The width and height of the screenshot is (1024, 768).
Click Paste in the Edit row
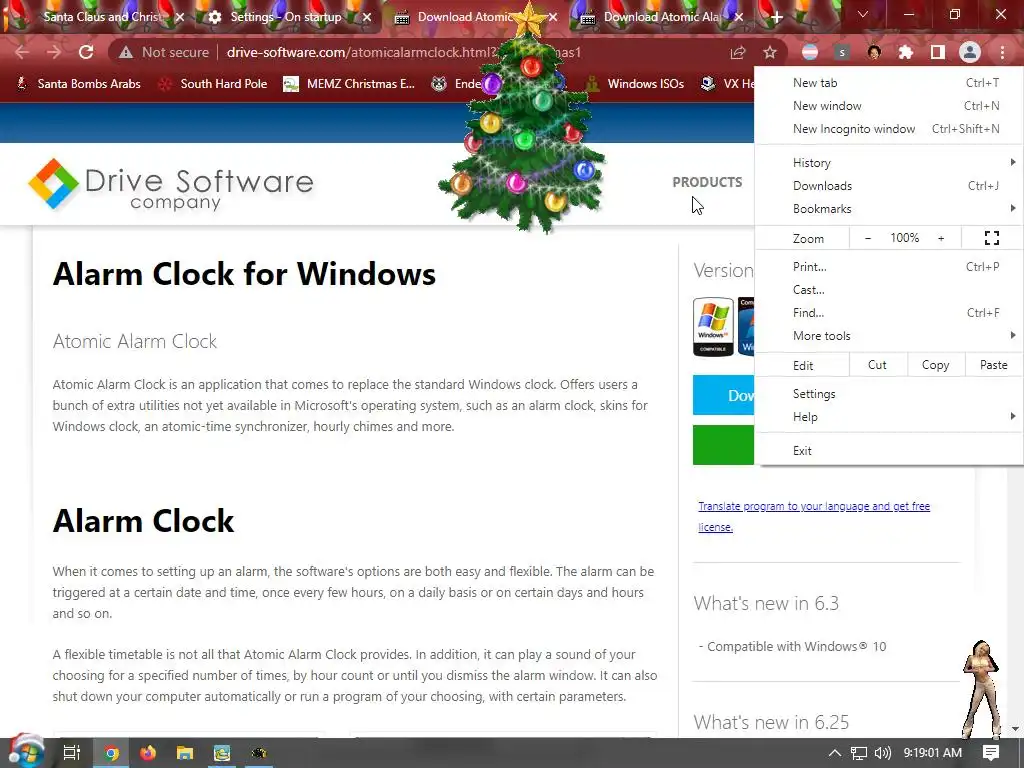(x=993, y=365)
